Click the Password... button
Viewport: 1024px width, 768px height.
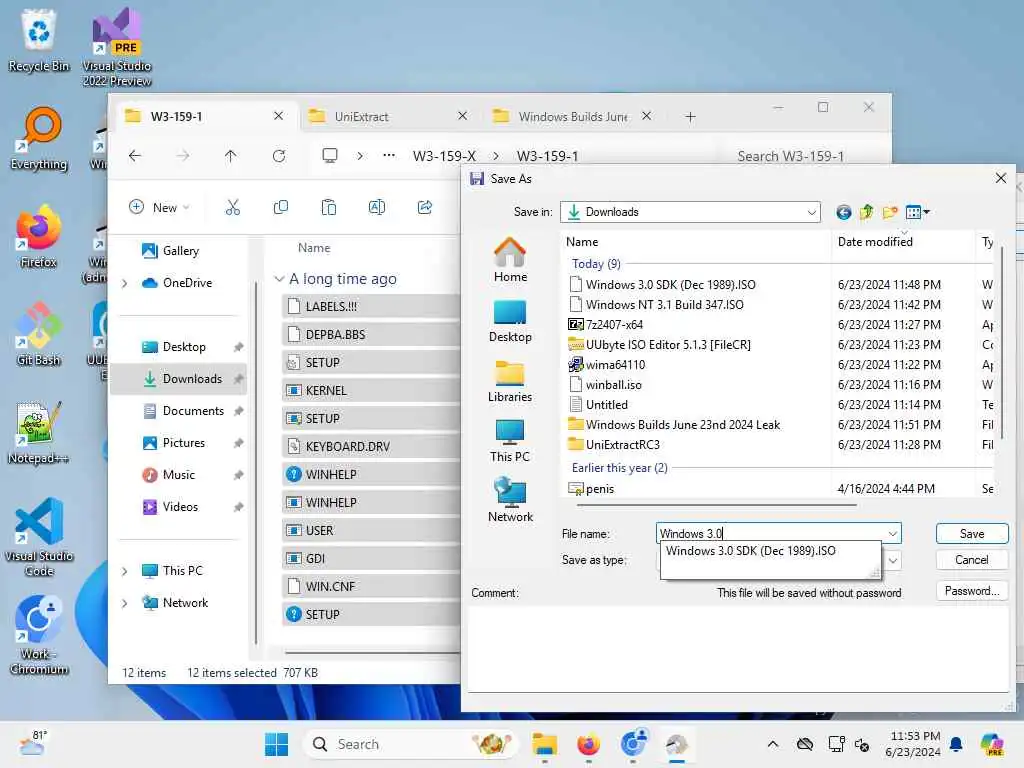coord(972,591)
